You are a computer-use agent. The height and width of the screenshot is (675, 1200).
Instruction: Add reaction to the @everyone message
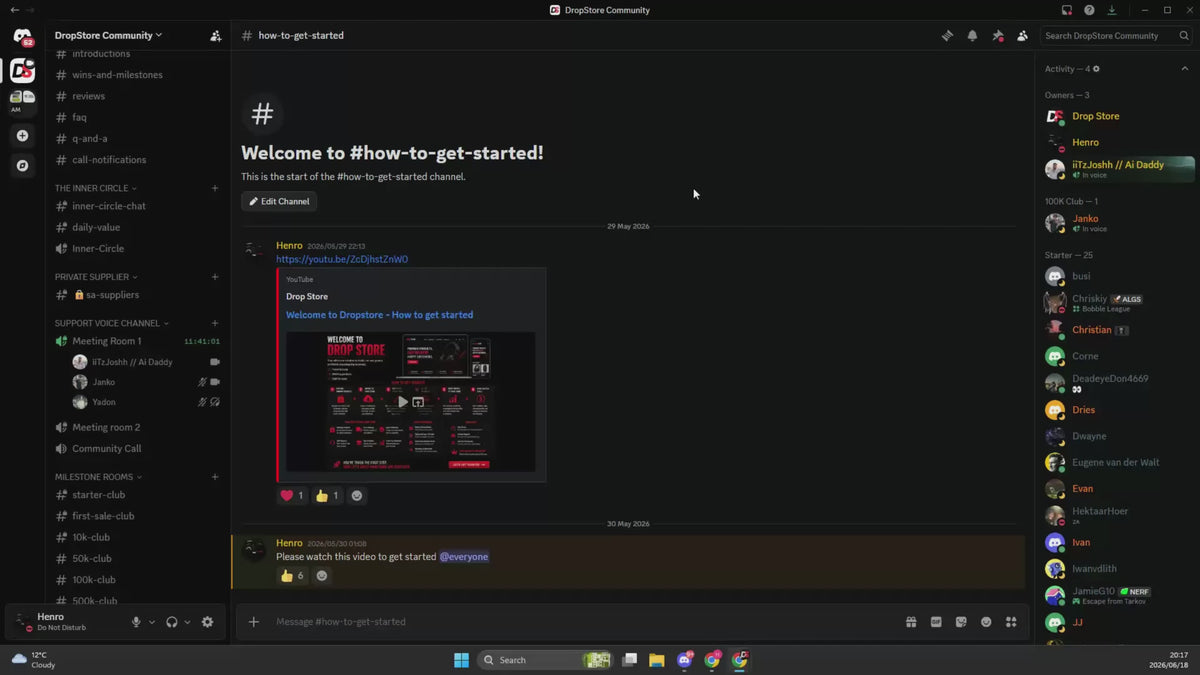tap(322, 575)
